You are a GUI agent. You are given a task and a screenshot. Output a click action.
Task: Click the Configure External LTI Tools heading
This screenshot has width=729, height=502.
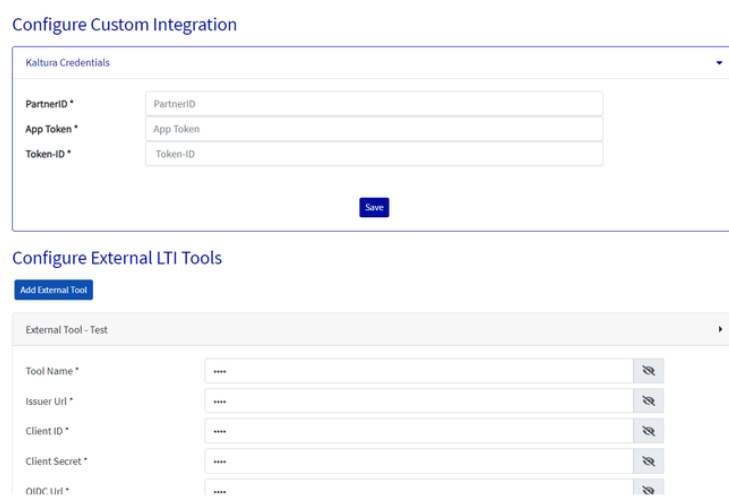point(117,258)
